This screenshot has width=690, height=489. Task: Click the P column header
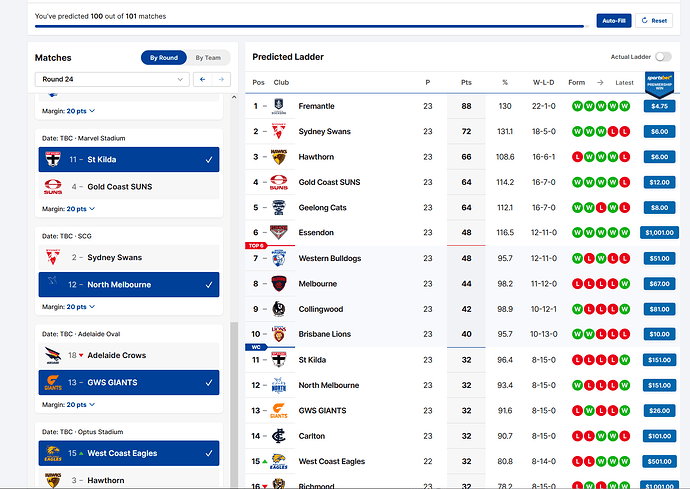(427, 82)
